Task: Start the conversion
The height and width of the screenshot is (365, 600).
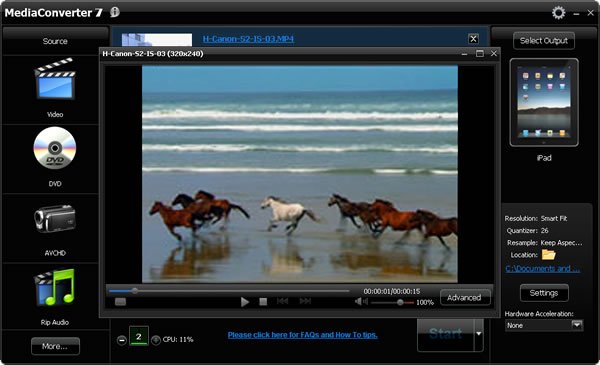Action: point(446,334)
